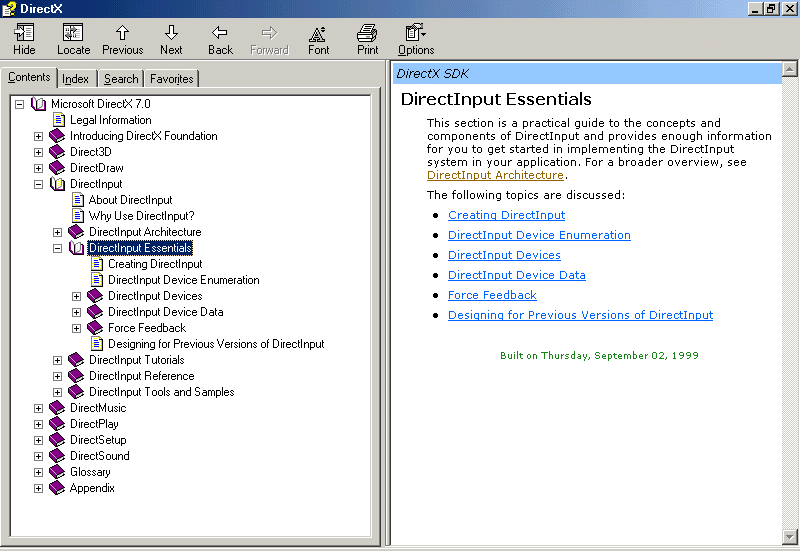Print the topic with Print icon
Image resolution: width=800 pixels, height=551 pixels.
point(367,34)
